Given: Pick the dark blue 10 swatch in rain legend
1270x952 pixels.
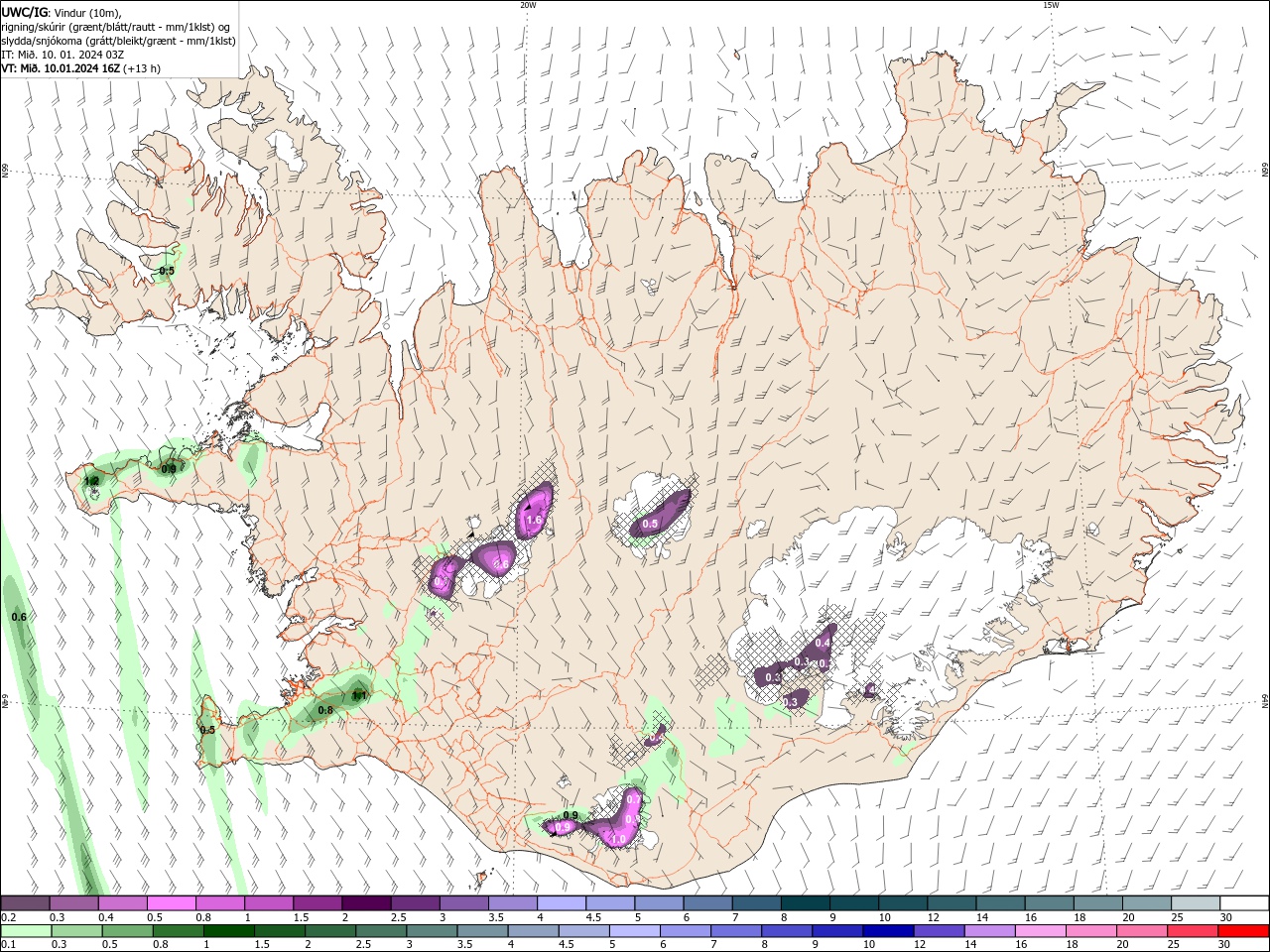Looking at the screenshot, I should click(x=887, y=931).
